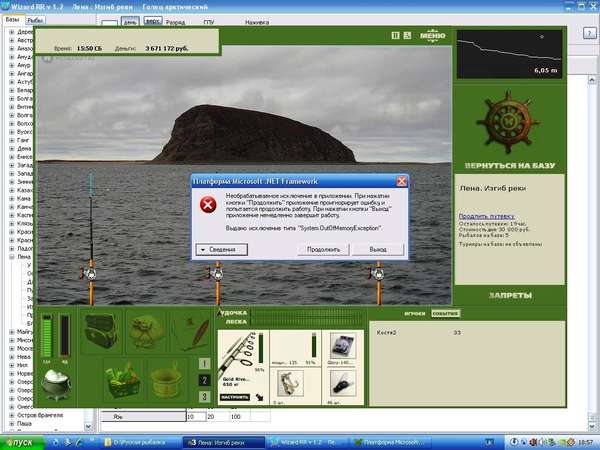This screenshot has width=600, height=450.
Task: Expand the Волхов tree node
Action: 11,124
